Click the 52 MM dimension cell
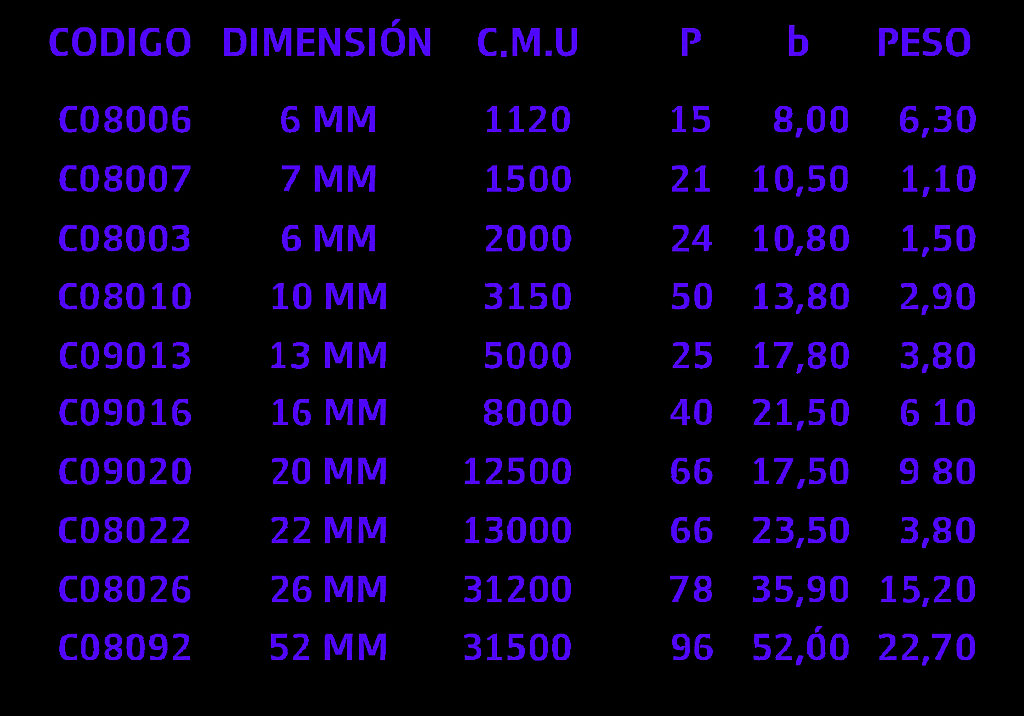The height and width of the screenshot is (716, 1024). pos(328,647)
